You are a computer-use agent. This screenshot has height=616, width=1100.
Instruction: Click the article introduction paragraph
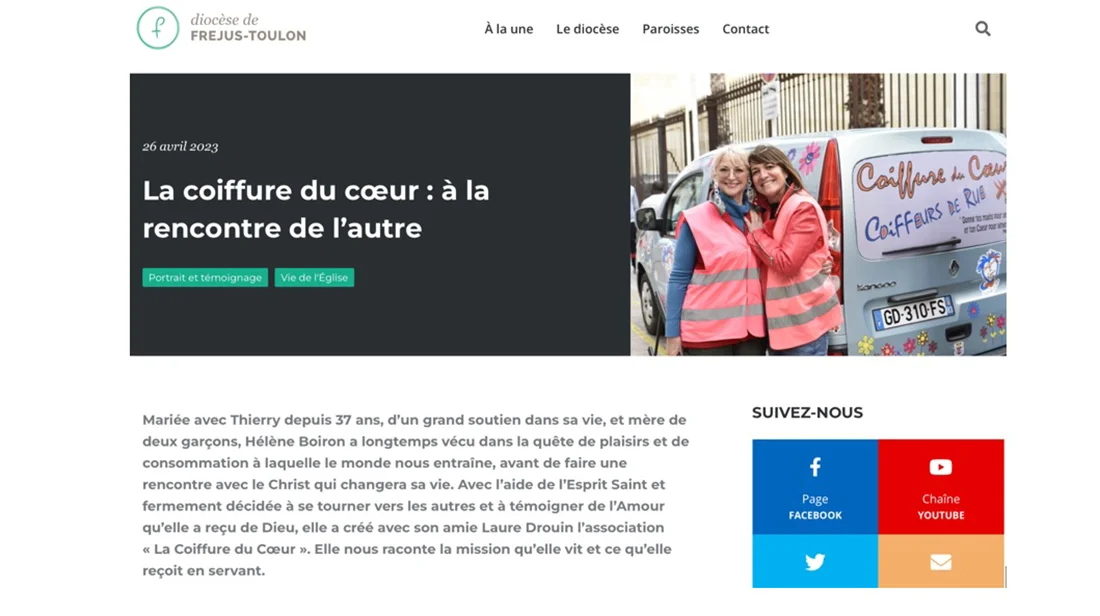tap(416, 495)
